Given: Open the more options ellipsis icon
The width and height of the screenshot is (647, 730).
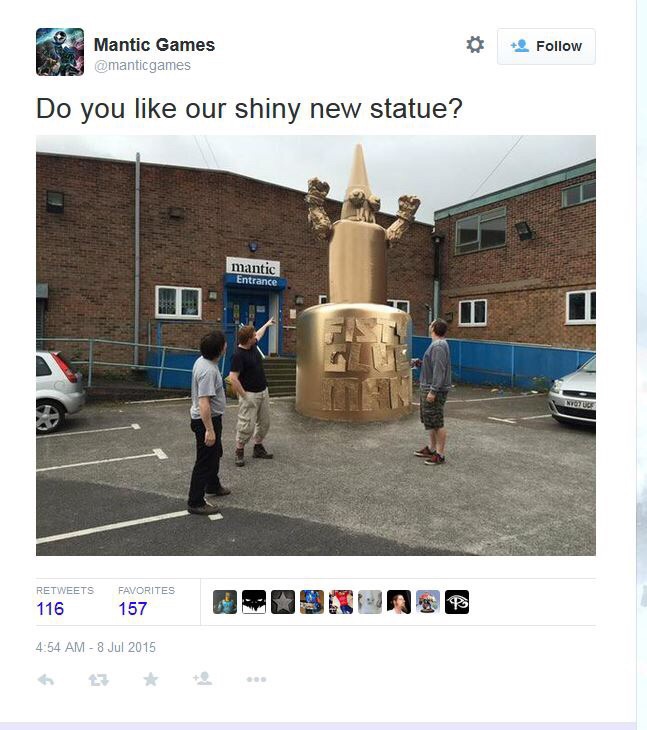Looking at the screenshot, I should [256, 680].
